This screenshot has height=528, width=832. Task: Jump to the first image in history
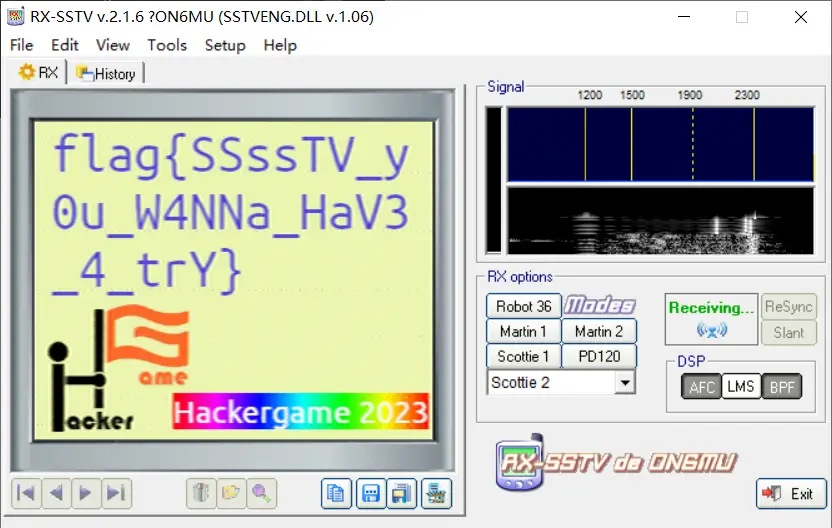27,492
